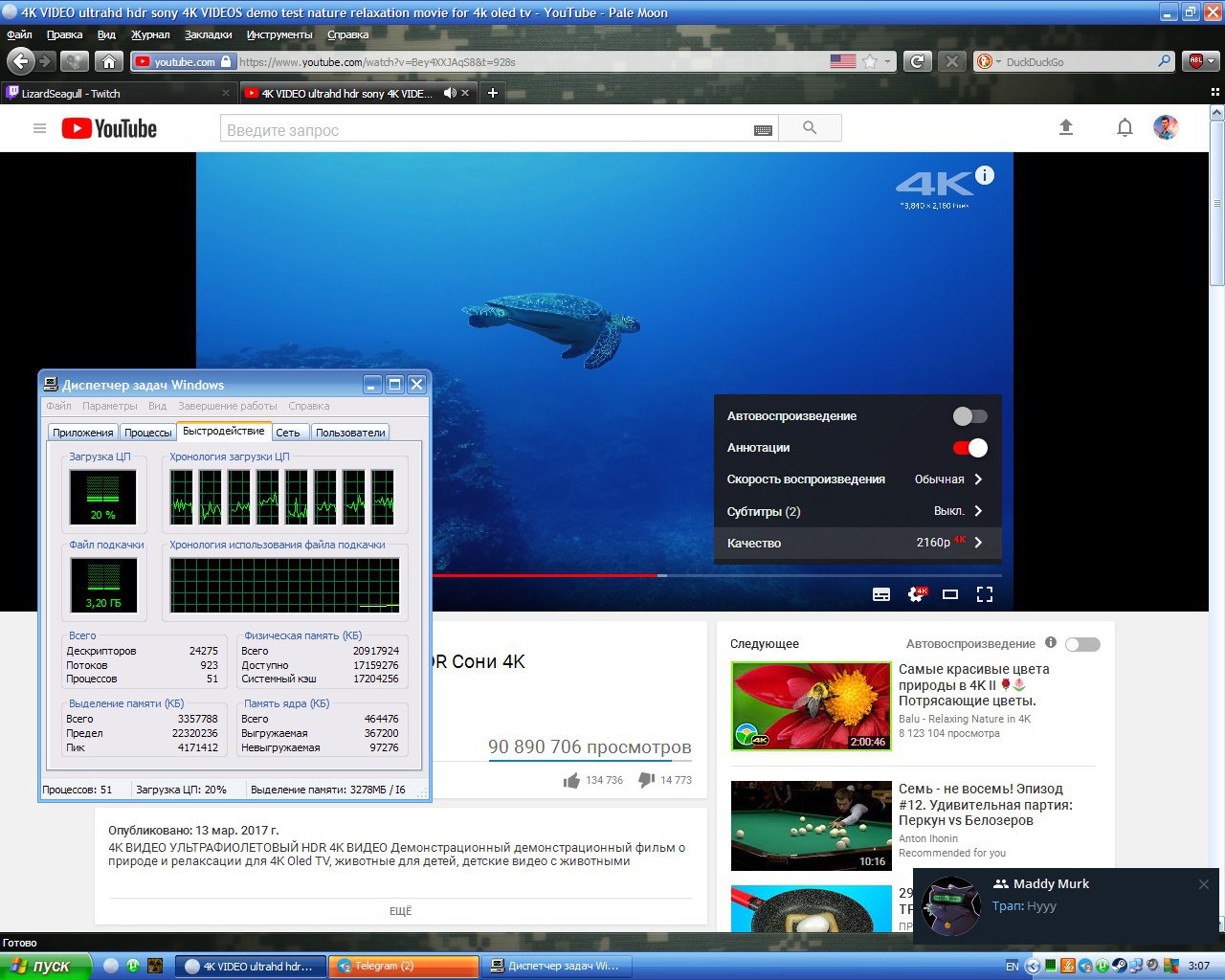Open the Windows пуск start button
The width and height of the screenshot is (1225, 980).
[45, 966]
